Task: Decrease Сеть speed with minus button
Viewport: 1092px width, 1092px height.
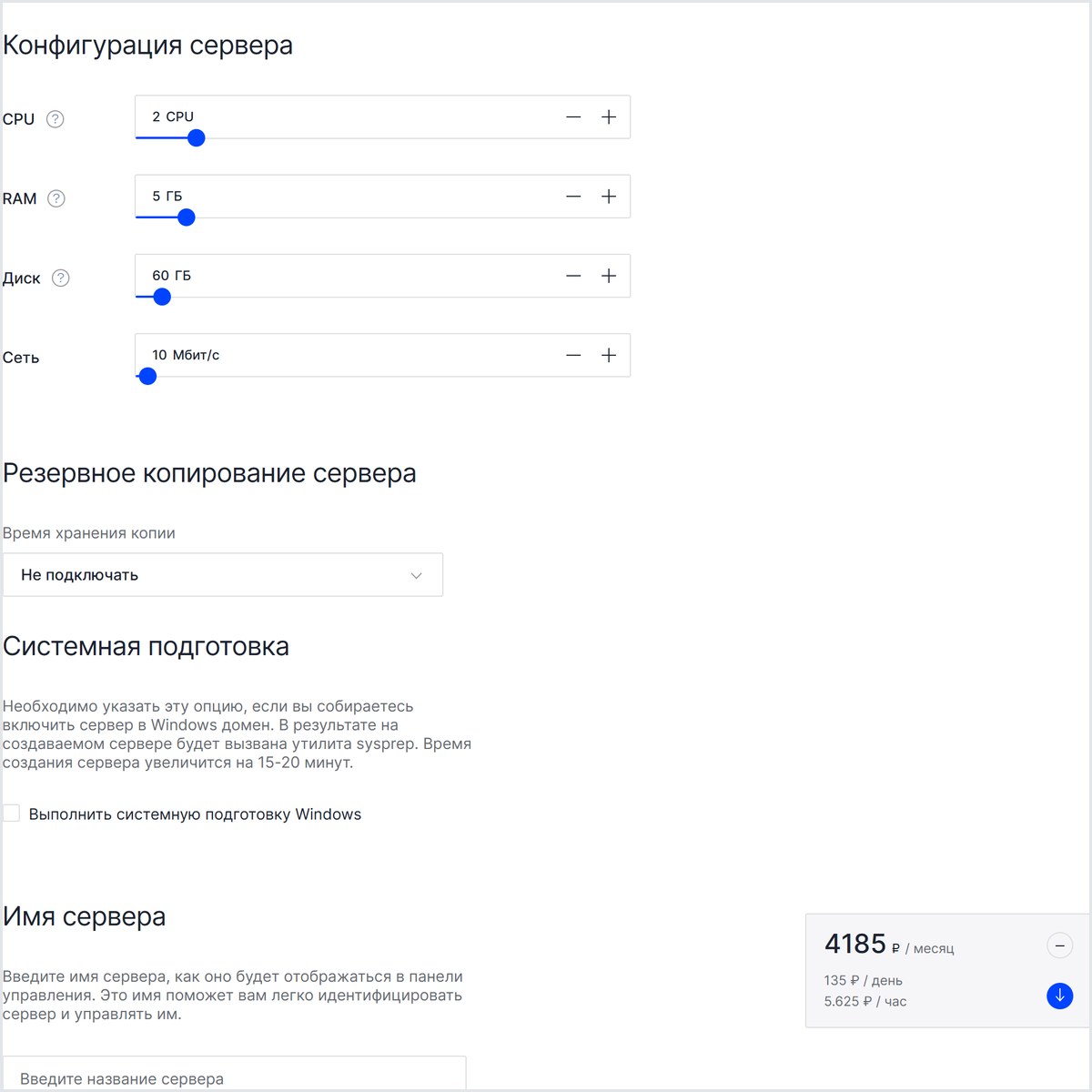Action: [x=573, y=355]
